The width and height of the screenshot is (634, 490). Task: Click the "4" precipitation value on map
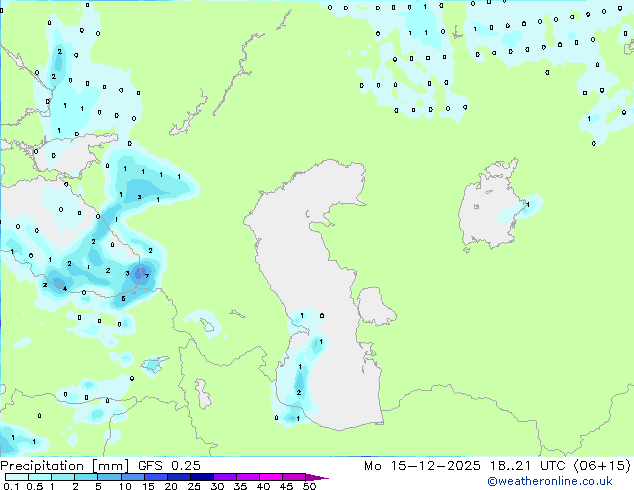[x=65, y=288]
